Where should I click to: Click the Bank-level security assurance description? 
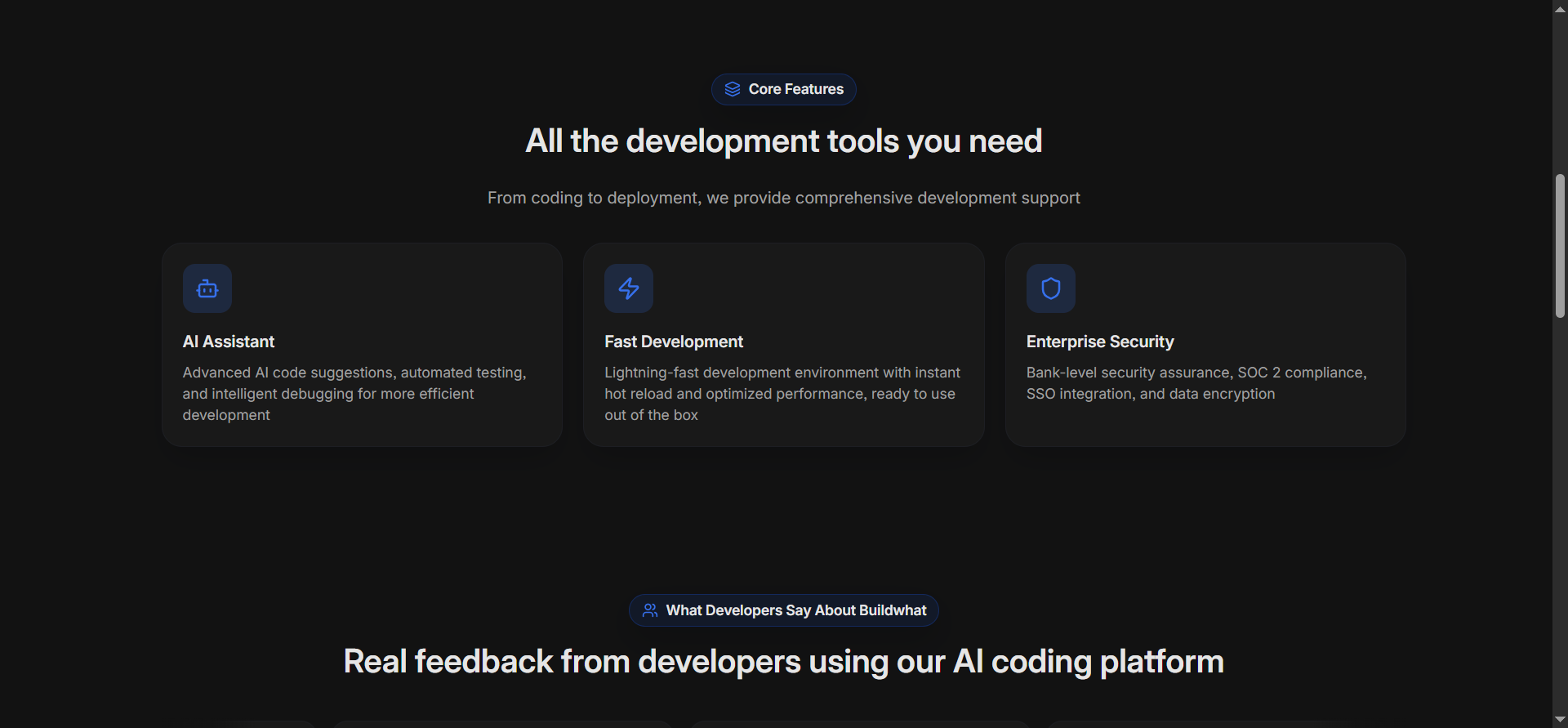[x=1196, y=383]
